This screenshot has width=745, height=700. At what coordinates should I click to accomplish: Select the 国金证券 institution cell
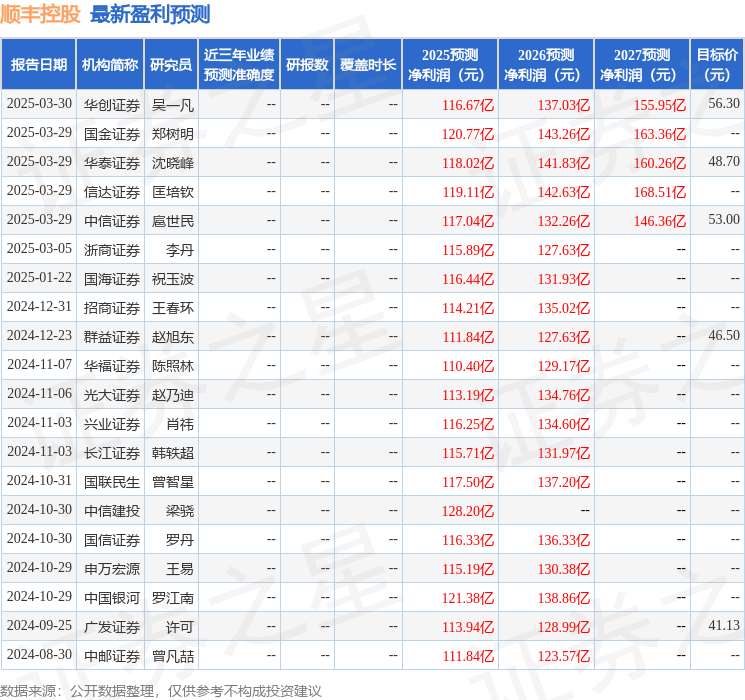pyautogui.click(x=112, y=134)
